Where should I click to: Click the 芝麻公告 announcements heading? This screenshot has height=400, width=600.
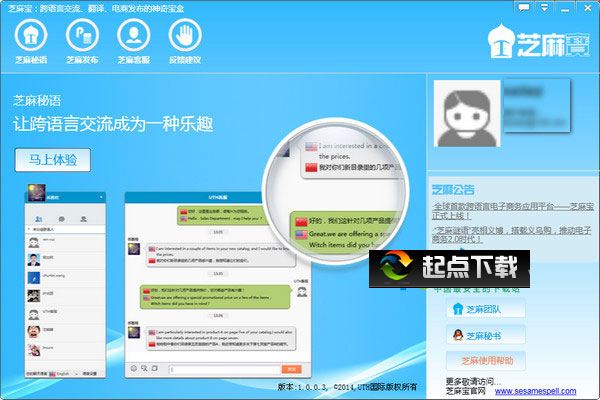pyautogui.click(x=453, y=189)
